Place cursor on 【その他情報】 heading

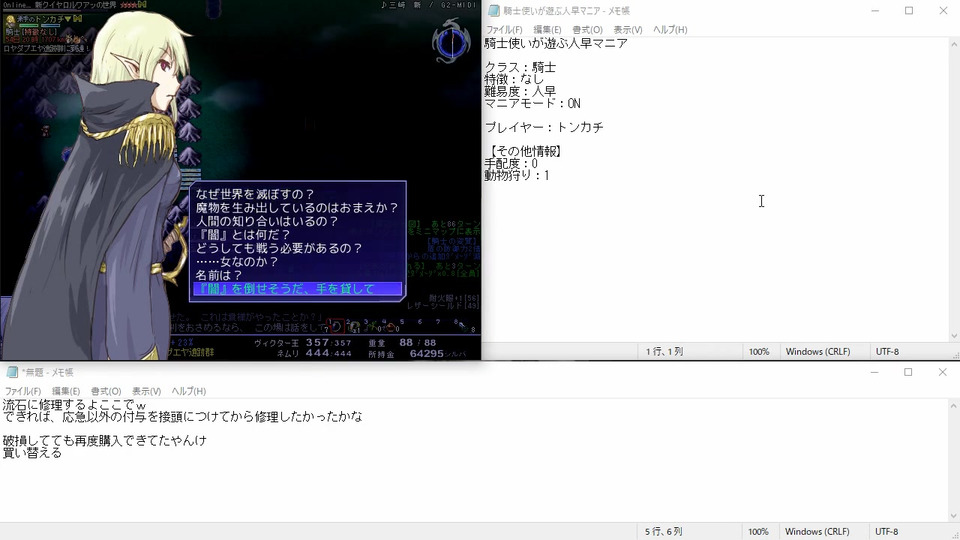(x=525, y=151)
